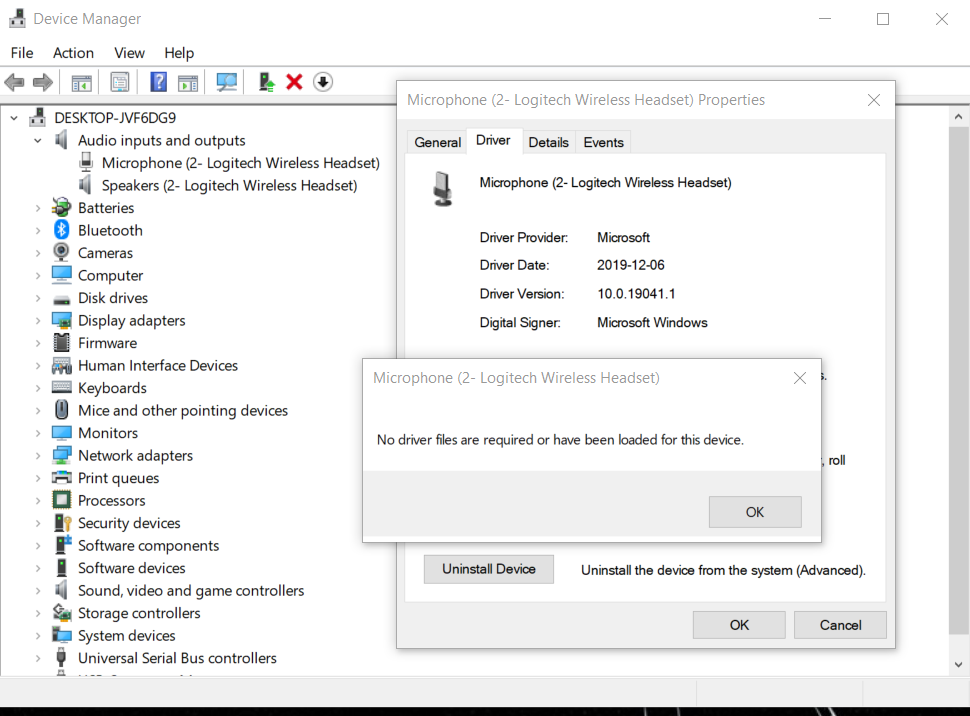Click the Keyboards category icon
The width and height of the screenshot is (970, 716).
61,387
